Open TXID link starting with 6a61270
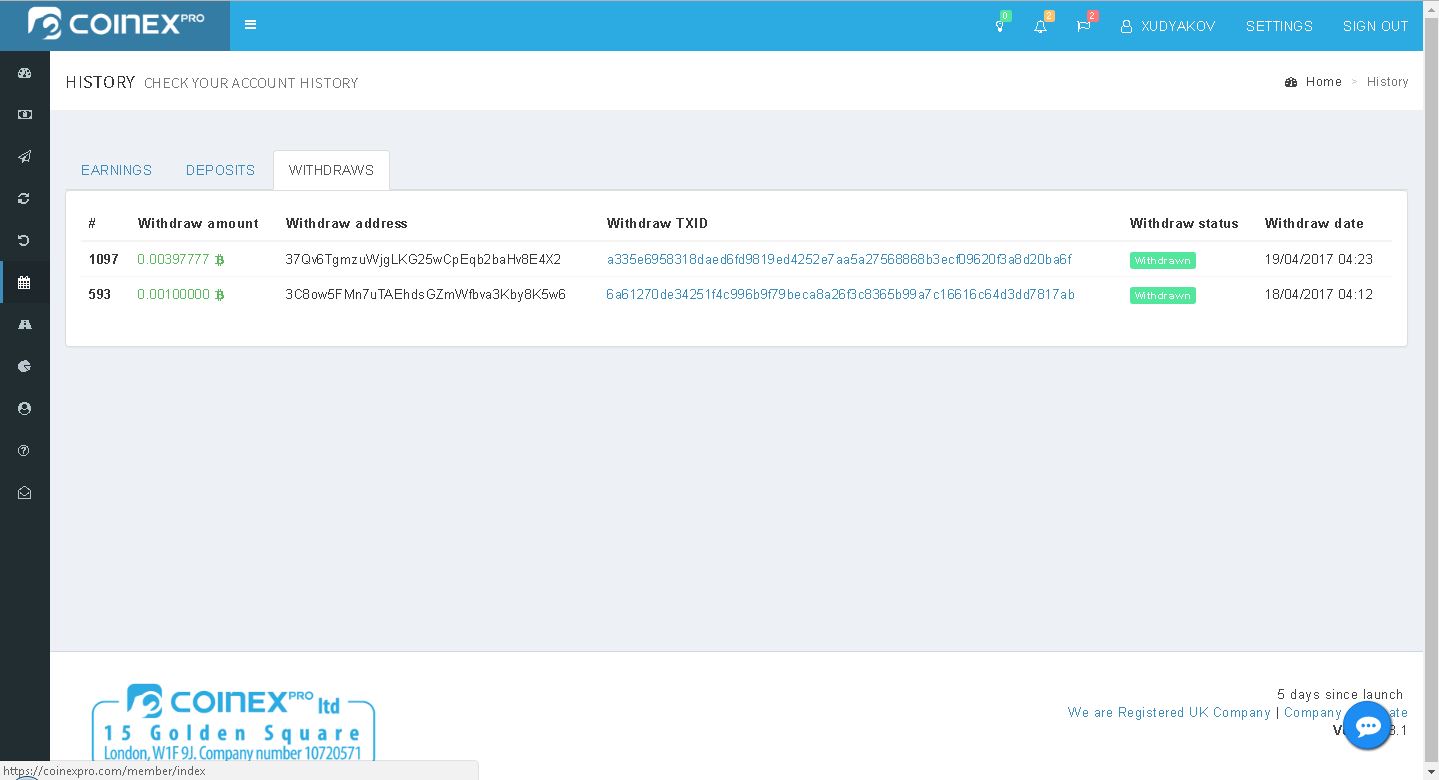Viewport: 1439px width, 780px height. pyautogui.click(x=840, y=295)
